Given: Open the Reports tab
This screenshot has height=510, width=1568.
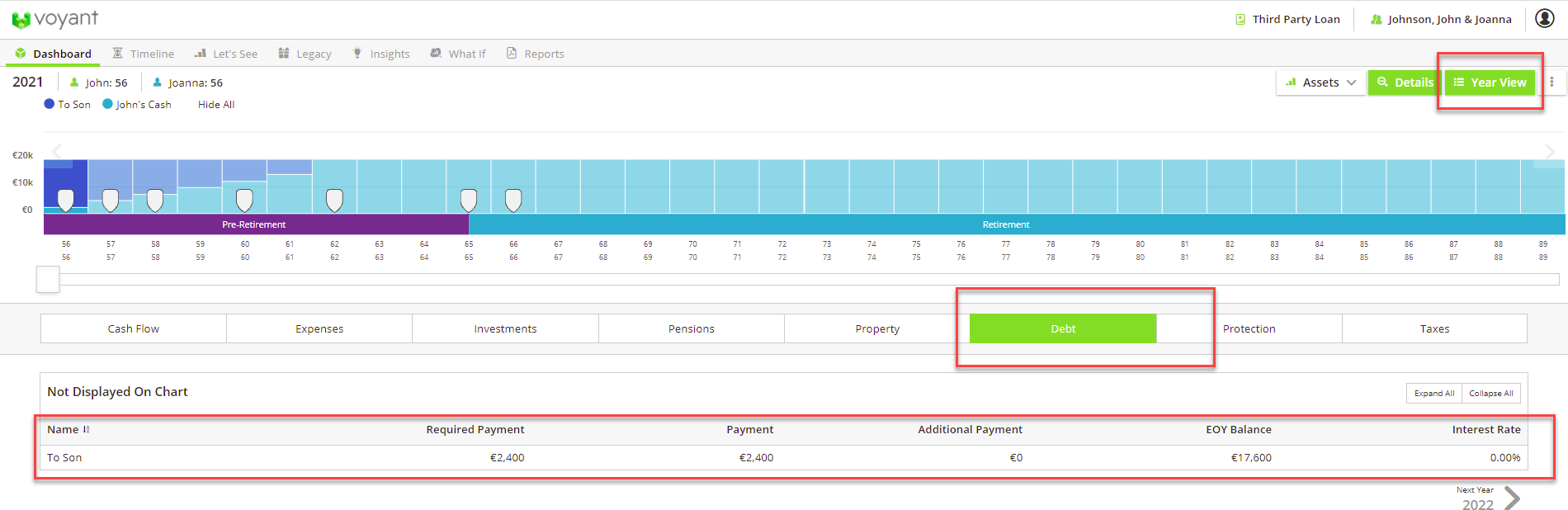Looking at the screenshot, I should coord(536,54).
